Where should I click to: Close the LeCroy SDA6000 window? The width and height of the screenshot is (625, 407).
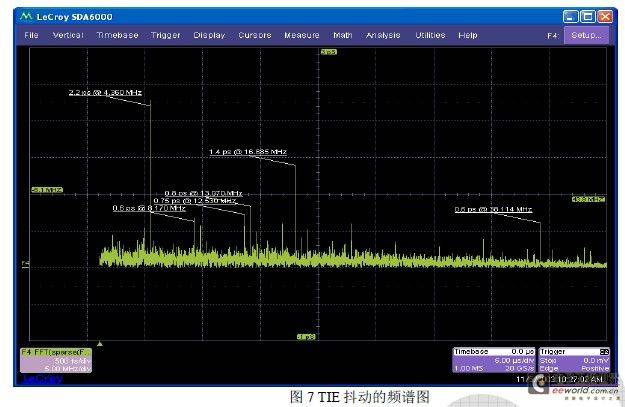click(605, 16)
